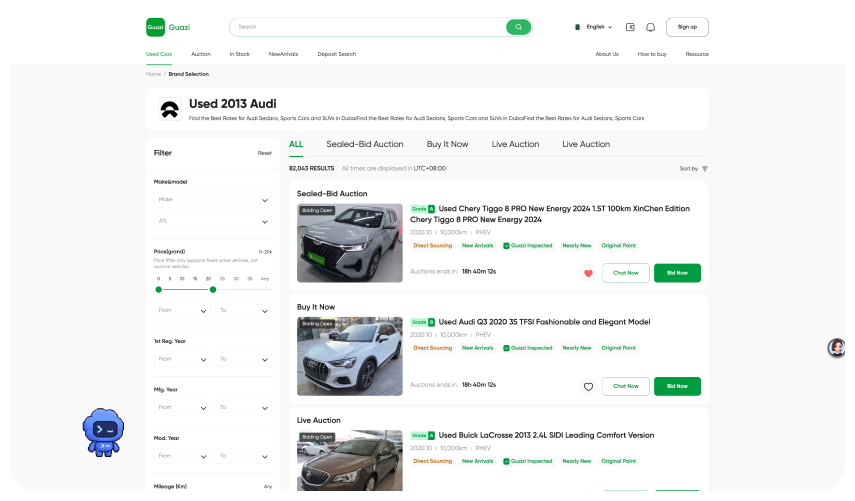Open the Audi Q3 car thumbnail
Image resolution: width=855 pixels, height=501 pixels.
coord(350,357)
